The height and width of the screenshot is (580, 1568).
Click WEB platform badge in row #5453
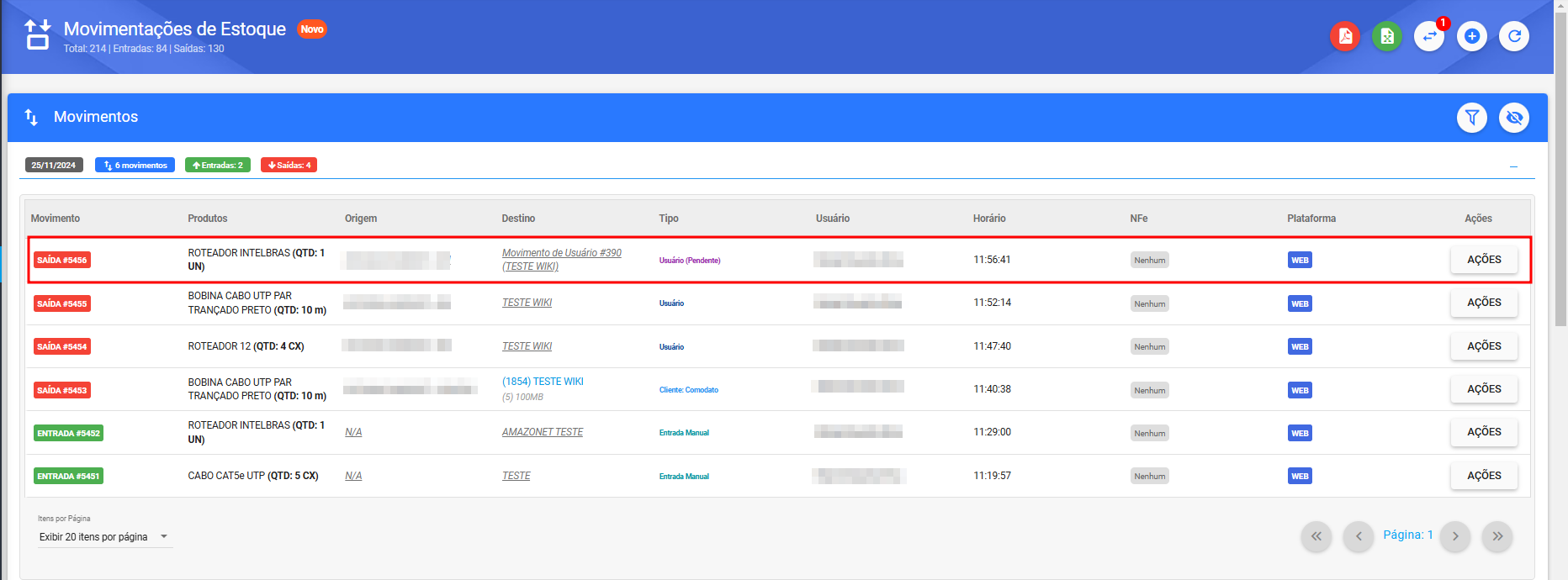pyautogui.click(x=1300, y=390)
